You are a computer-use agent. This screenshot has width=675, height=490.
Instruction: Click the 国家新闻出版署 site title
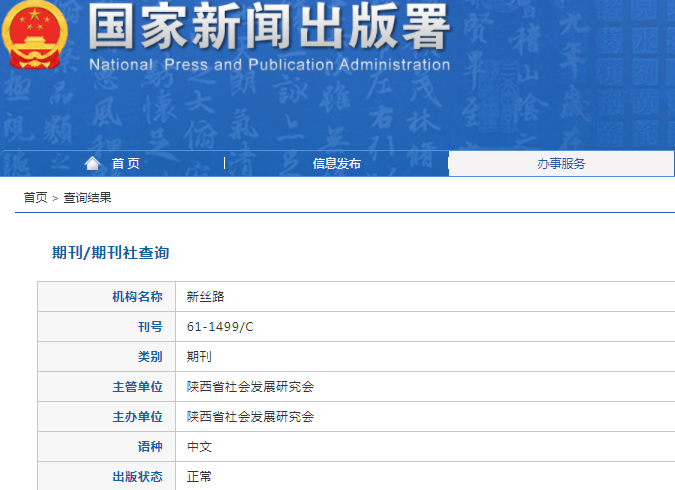click(x=268, y=28)
